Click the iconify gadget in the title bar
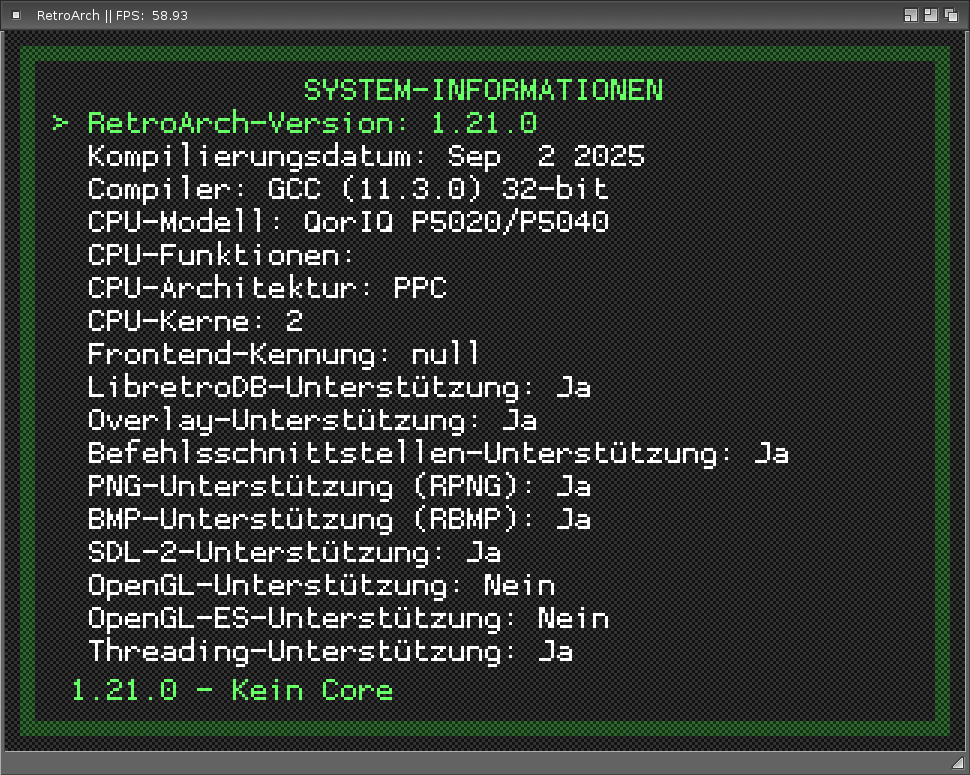The height and width of the screenshot is (775, 970). [x=911, y=15]
